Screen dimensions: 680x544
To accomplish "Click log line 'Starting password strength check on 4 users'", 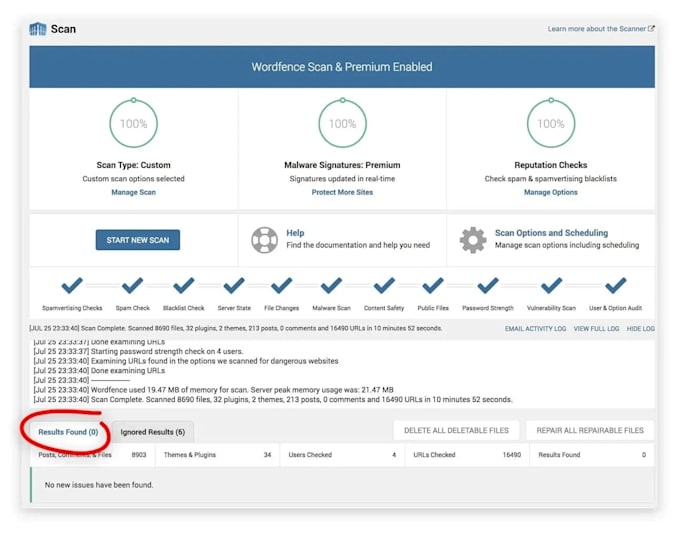I will click(x=138, y=351).
